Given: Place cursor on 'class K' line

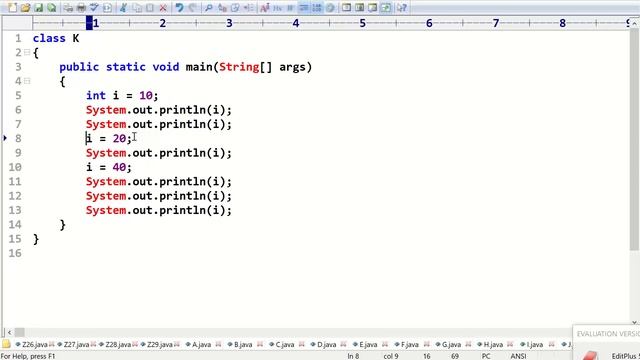Looking at the screenshot, I should click(x=56, y=38).
